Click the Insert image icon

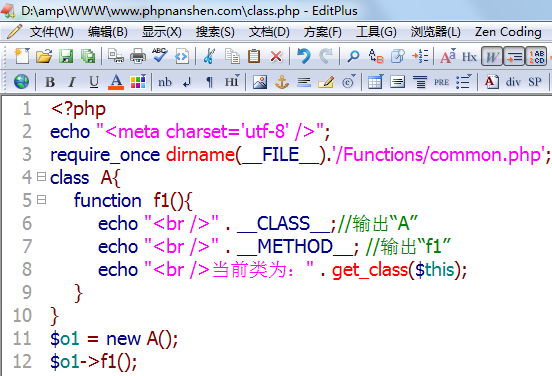click(260, 82)
